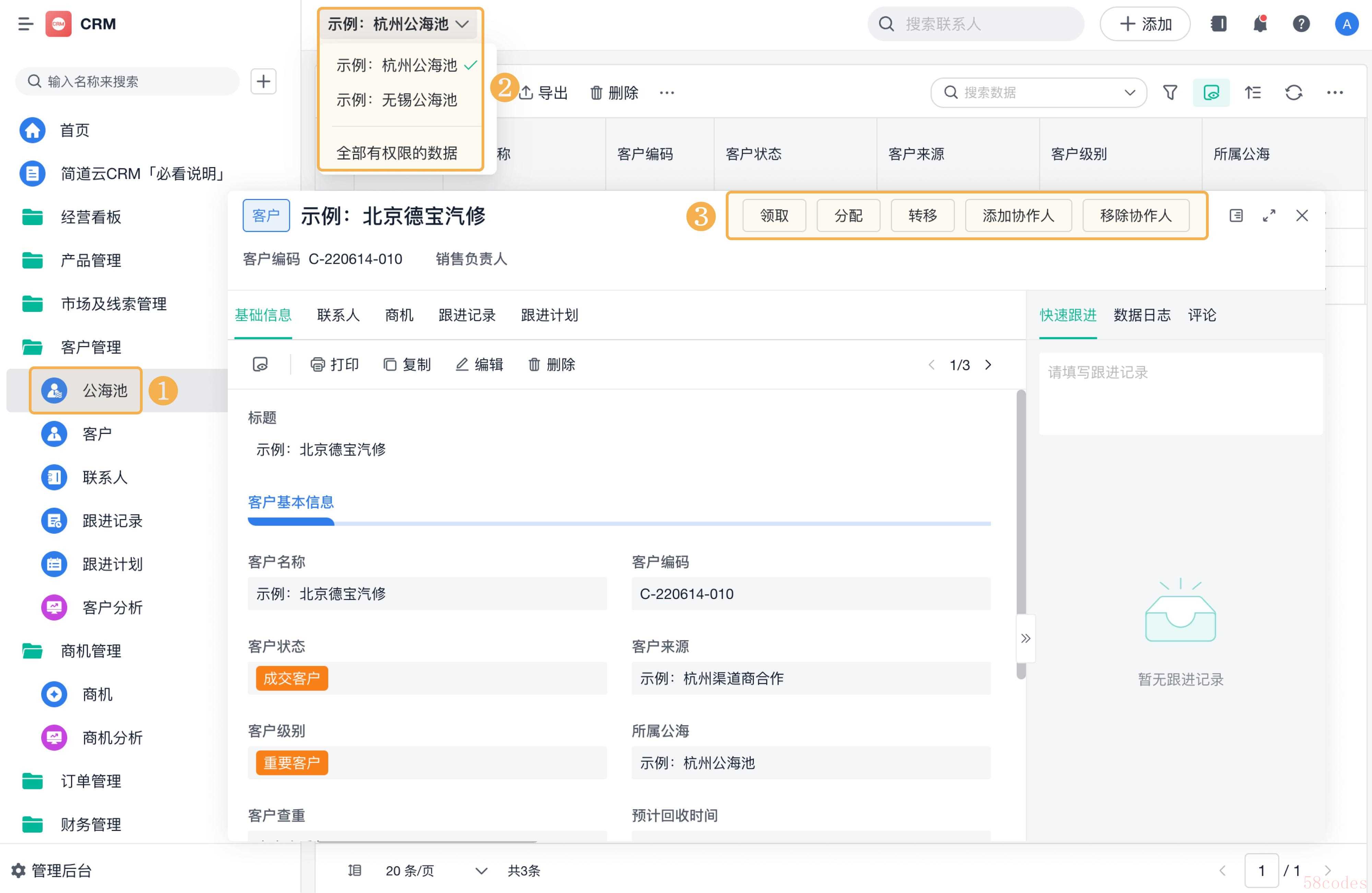Click the filter funnel icon
The image size is (1372, 893).
1170,92
